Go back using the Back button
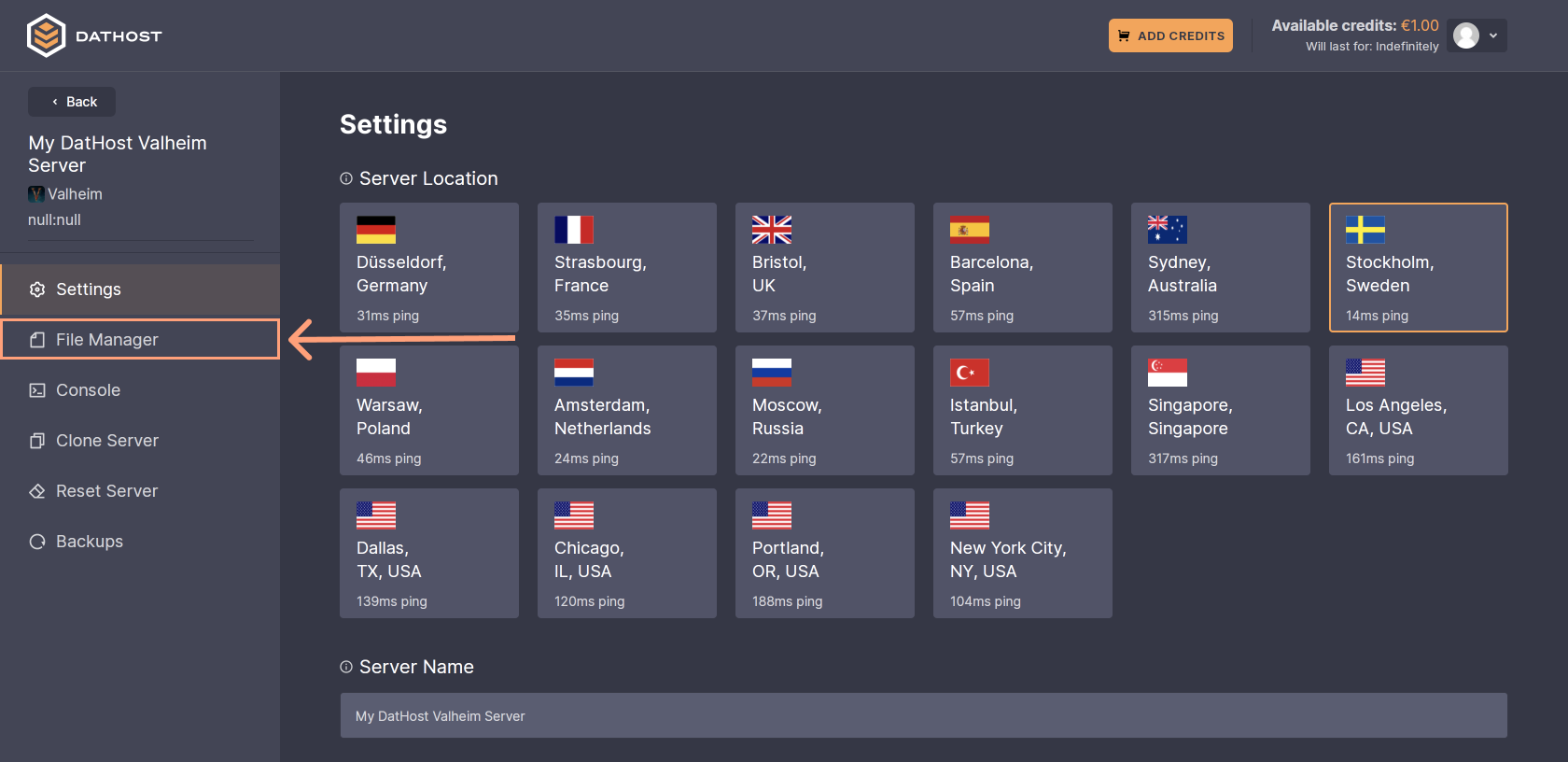The height and width of the screenshot is (762, 1568). (73, 102)
